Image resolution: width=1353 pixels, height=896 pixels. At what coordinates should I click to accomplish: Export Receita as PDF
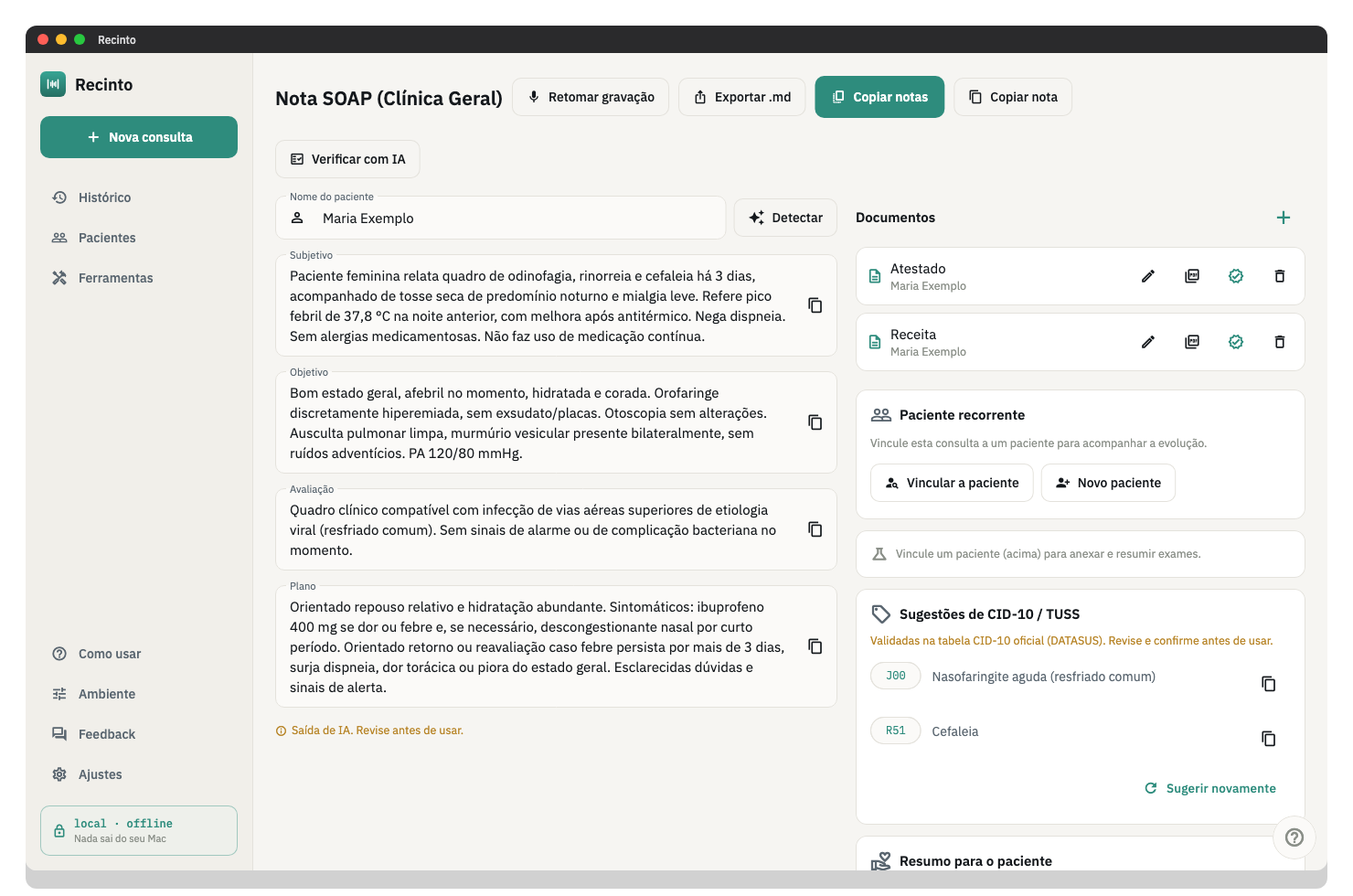[1192, 342]
